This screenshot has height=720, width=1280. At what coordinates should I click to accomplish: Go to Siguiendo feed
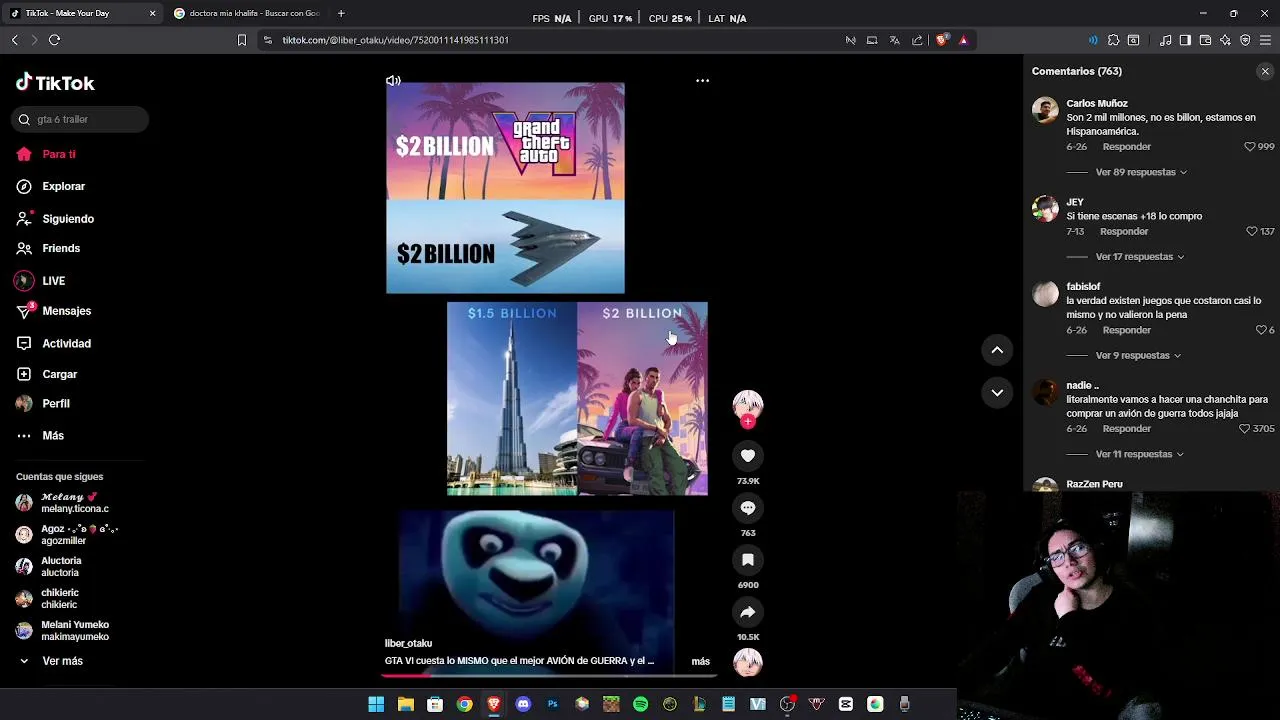55,218
